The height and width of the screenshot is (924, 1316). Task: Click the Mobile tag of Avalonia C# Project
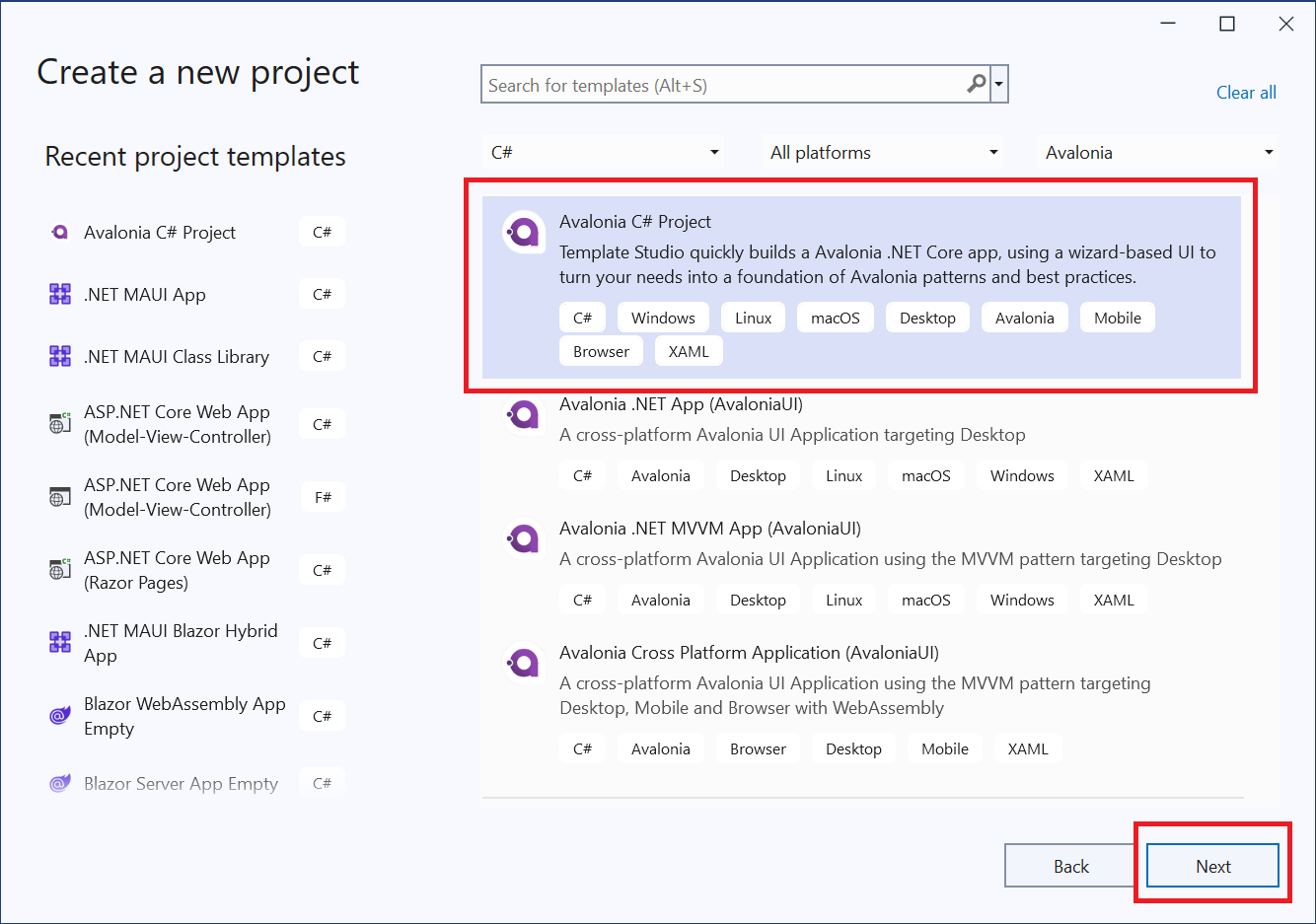pyautogui.click(x=1118, y=318)
